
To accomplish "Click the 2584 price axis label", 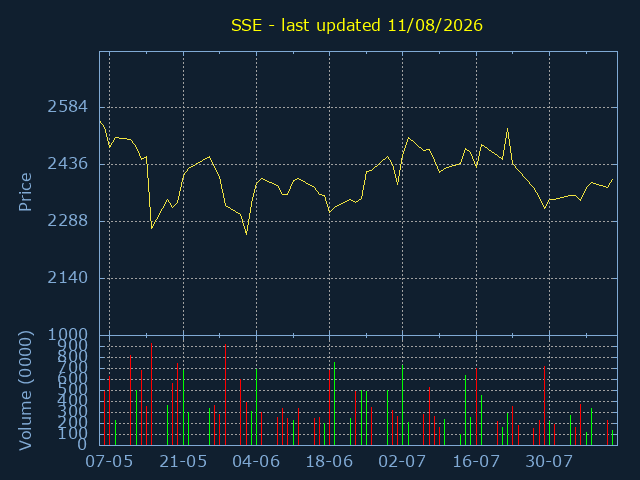I will point(68,107).
